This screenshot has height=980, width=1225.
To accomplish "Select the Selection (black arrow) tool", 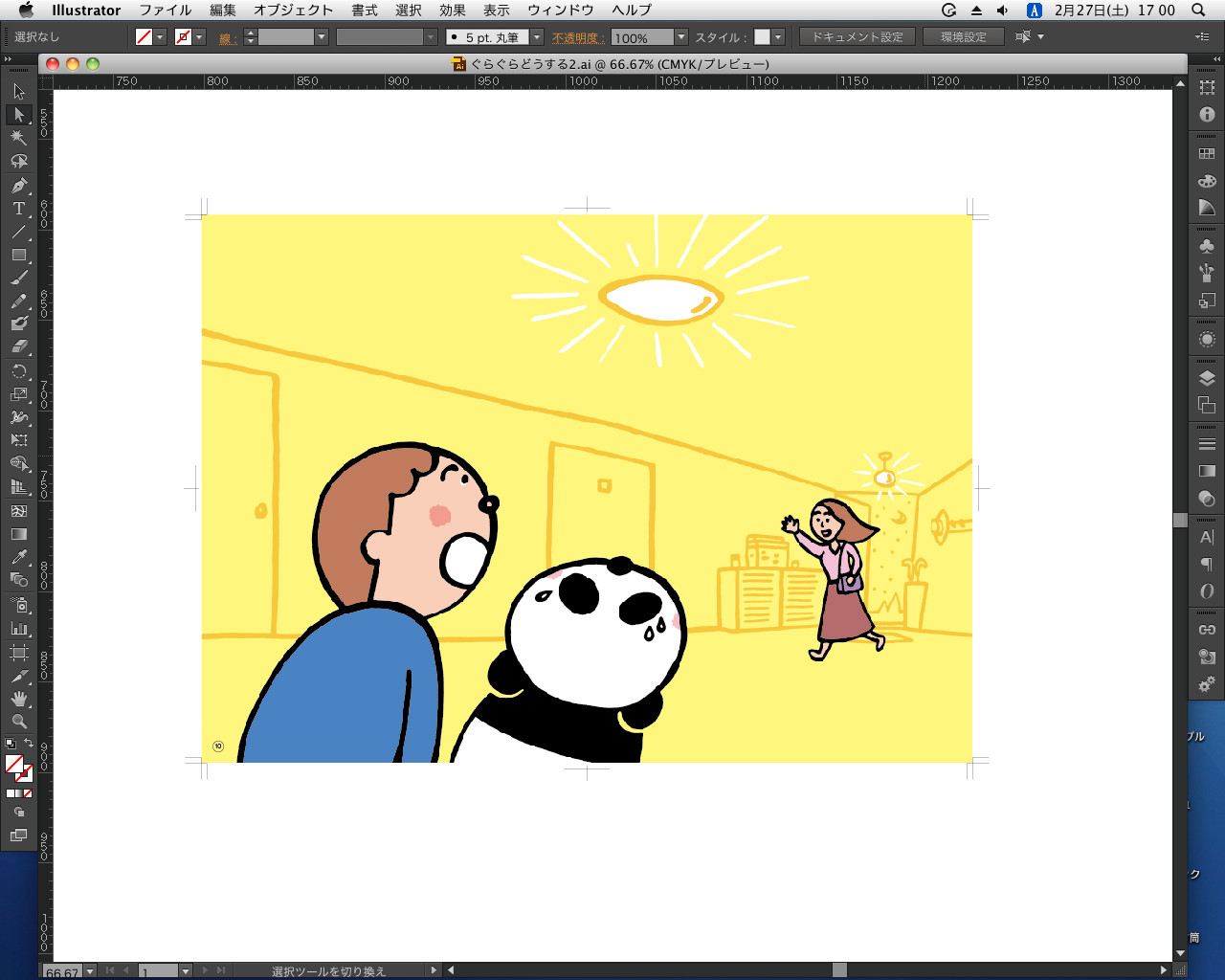I will (19, 92).
